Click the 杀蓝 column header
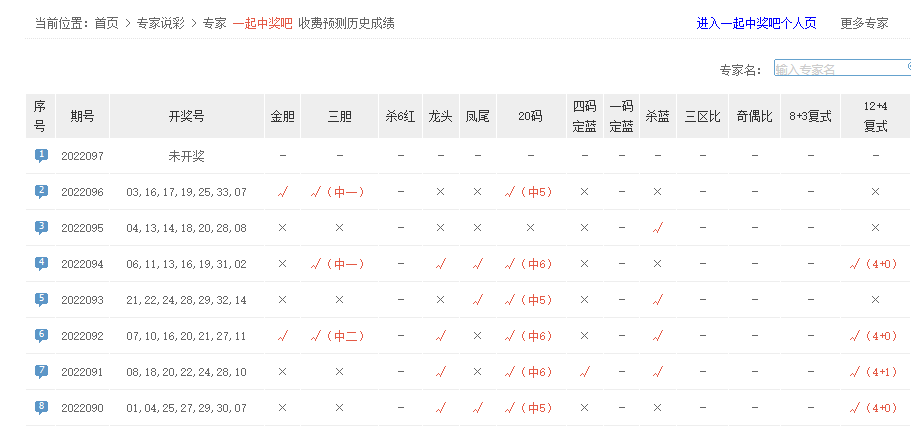The height and width of the screenshot is (428, 911). click(x=657, y=116)
